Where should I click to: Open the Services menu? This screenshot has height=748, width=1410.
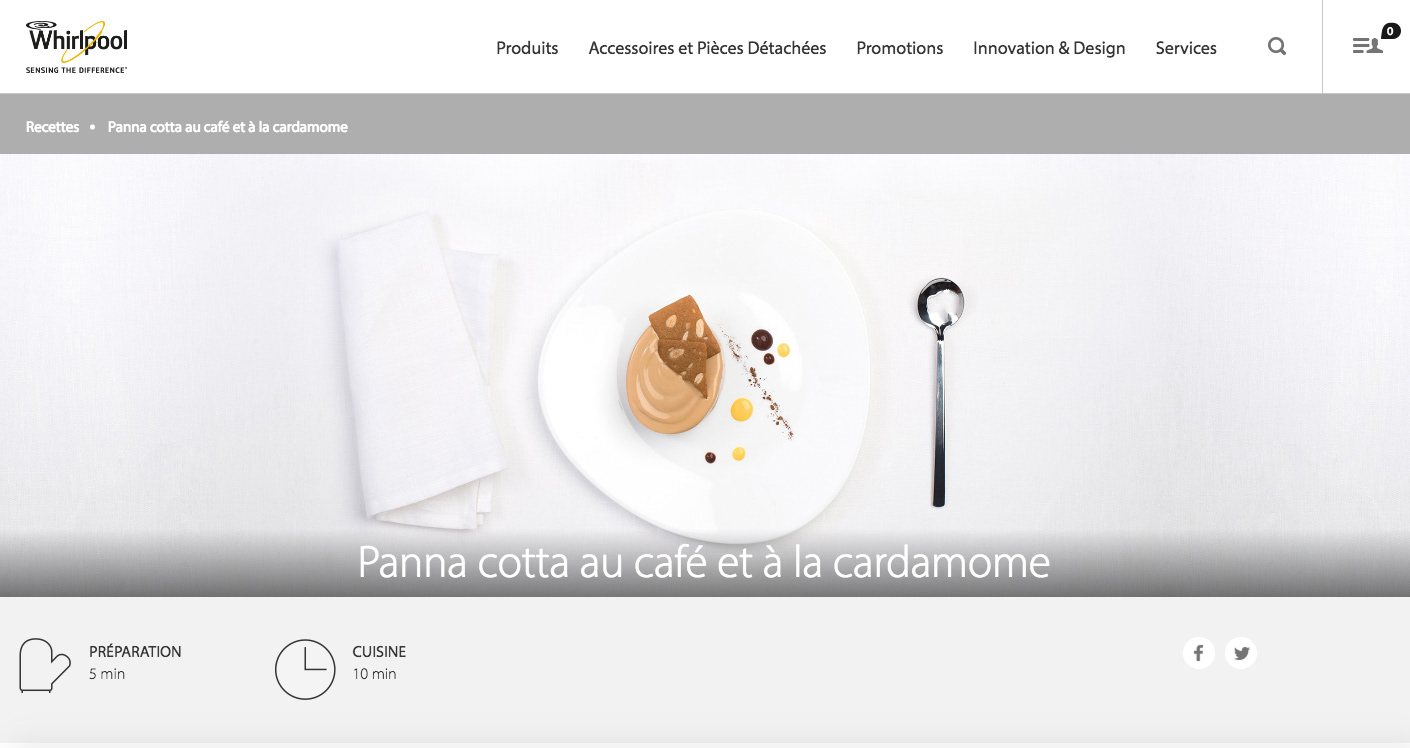point(1186,48)
